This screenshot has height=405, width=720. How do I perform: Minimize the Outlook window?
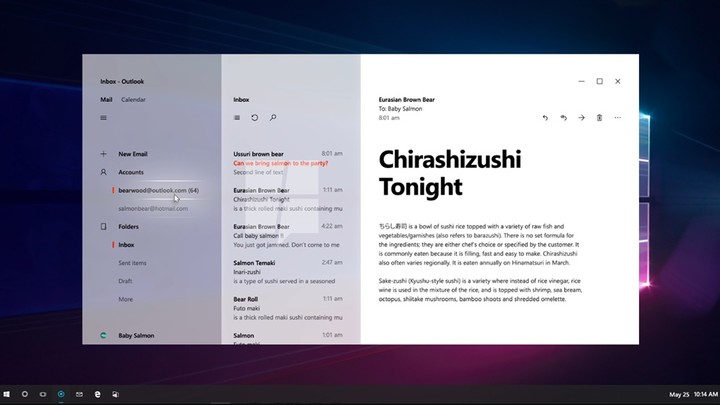pyautogui.click(x=581, y=81)
